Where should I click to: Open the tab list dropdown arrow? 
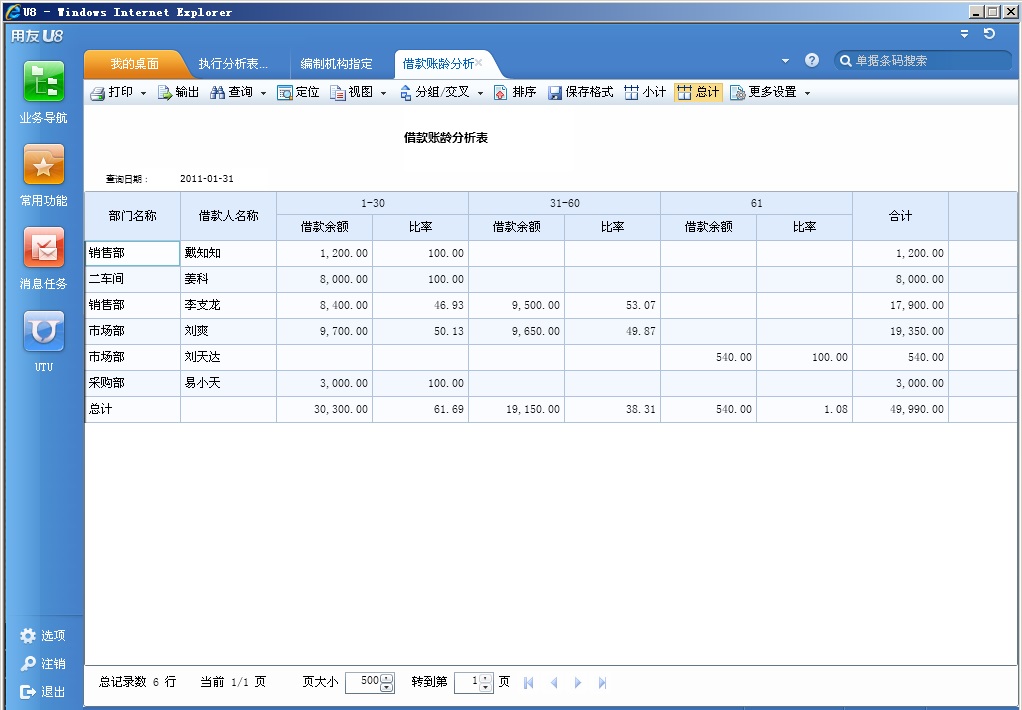coord(785,61)
